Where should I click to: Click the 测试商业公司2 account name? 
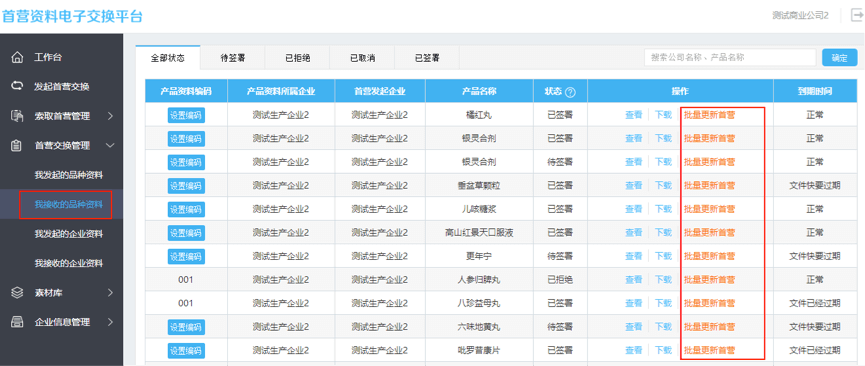[800, 15]
